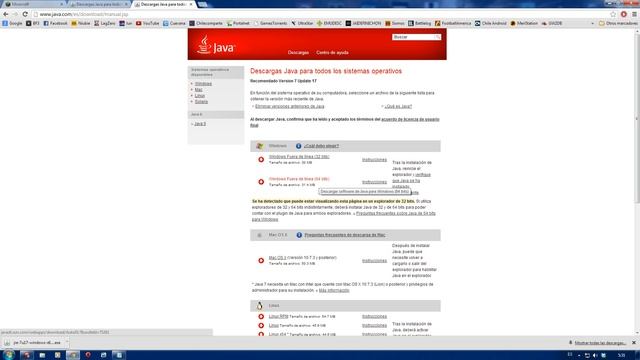Screen dimensions: 640x360
Task: Open Centro de ayuda in Java header
Action: tap(332, 53)
